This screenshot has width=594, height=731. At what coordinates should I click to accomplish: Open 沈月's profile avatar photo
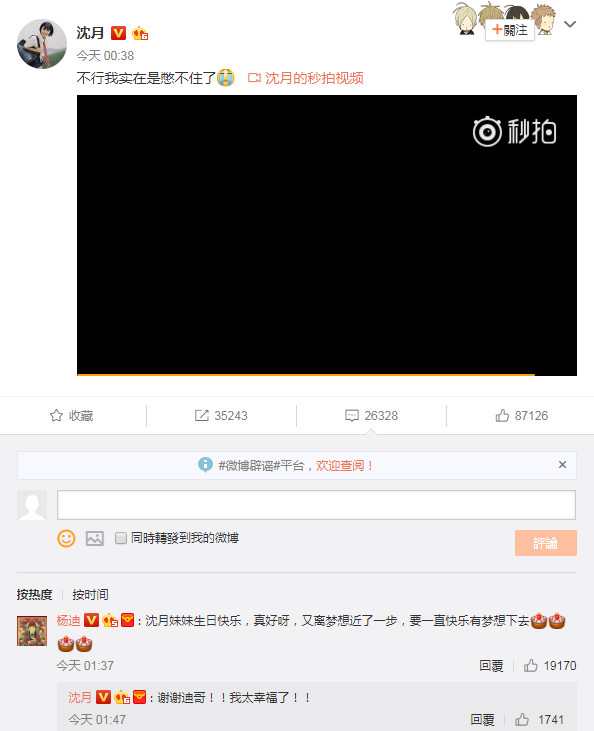click(x=41, y=44)
